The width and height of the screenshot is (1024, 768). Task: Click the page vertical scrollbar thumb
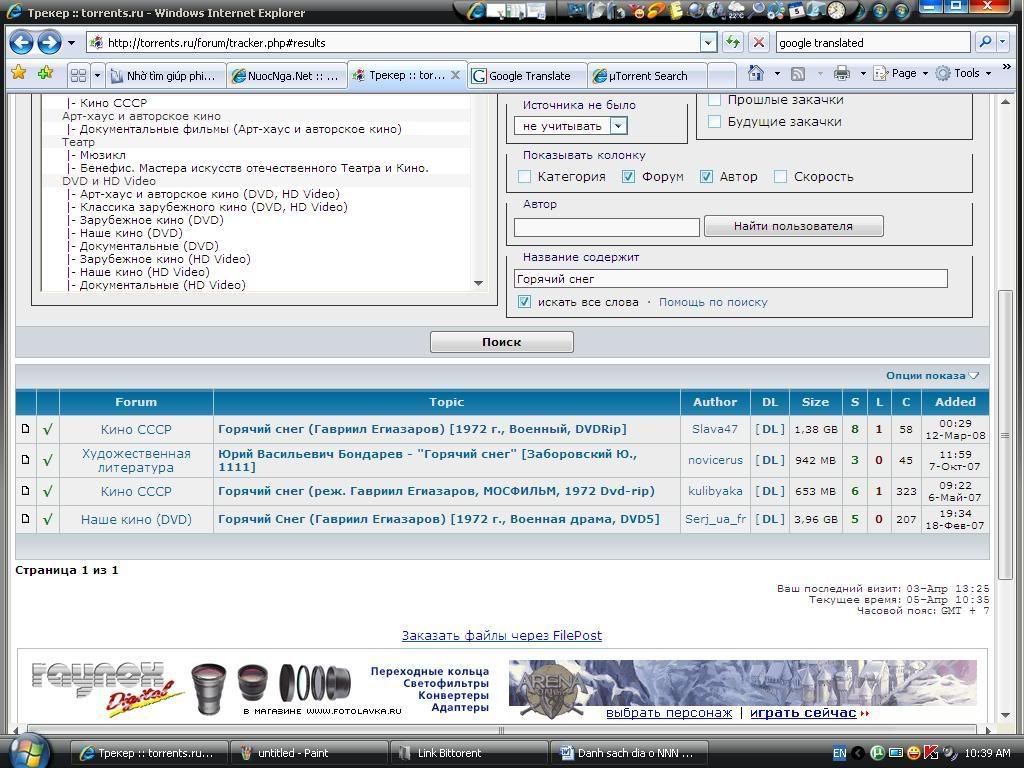[x=1005, y=435]
